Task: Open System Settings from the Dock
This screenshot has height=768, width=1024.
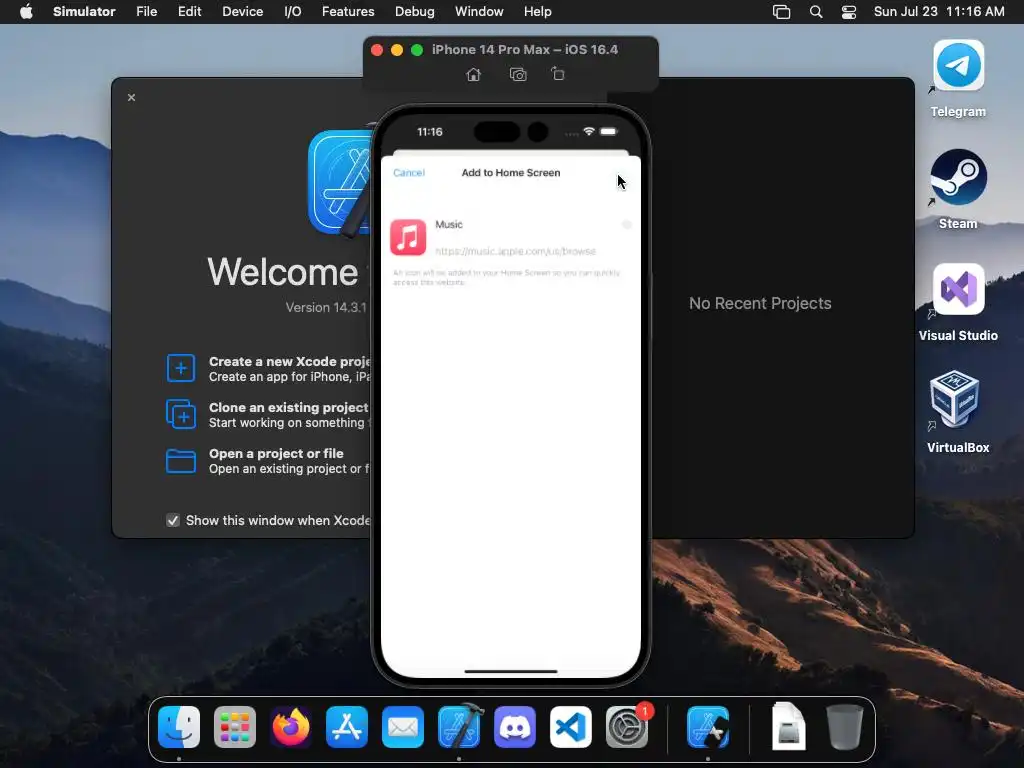Action: click(628, 727)
